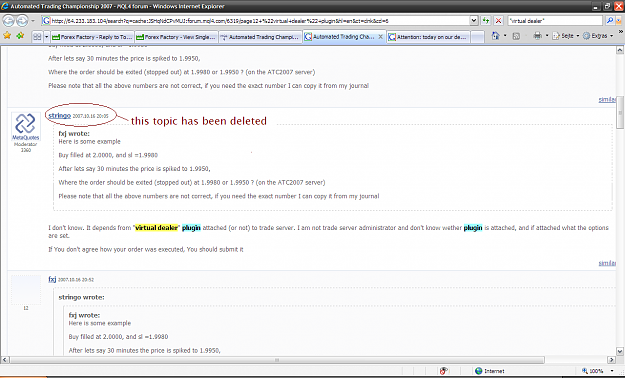Open the Seite (Page) menu
The height and width of the screenshot is (378, 625).
565,36
